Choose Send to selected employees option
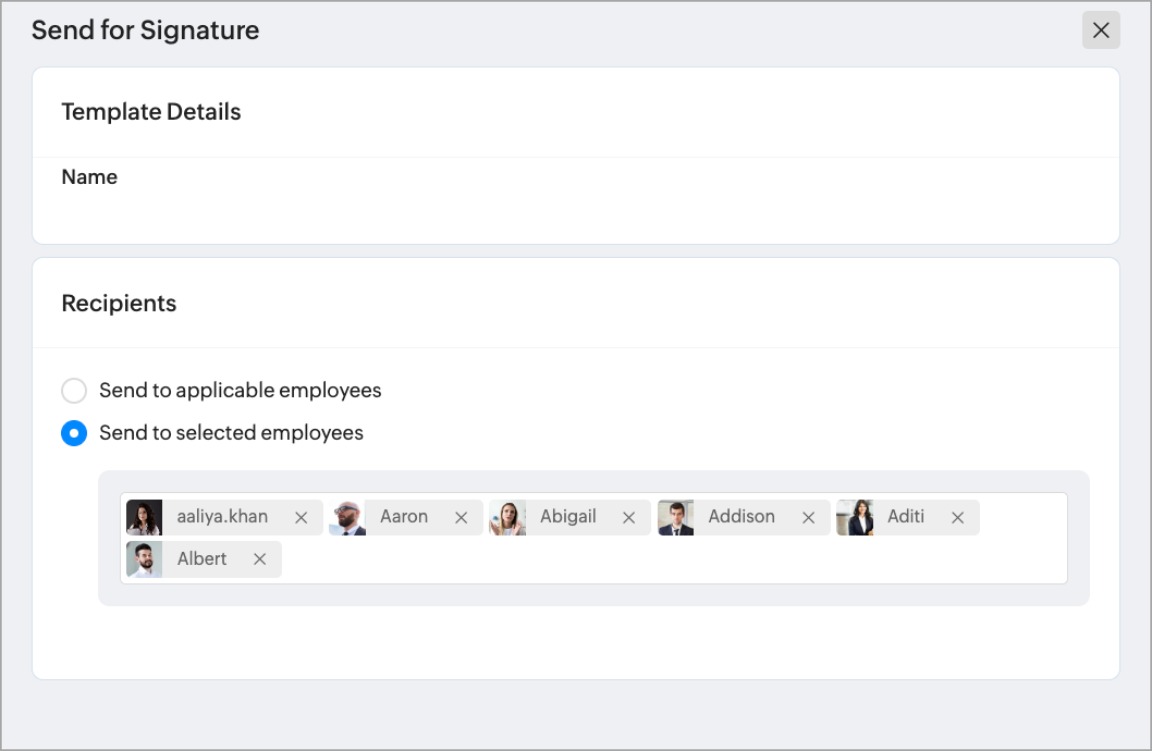This screenshot has width=1152, height=751. [74, 434]
